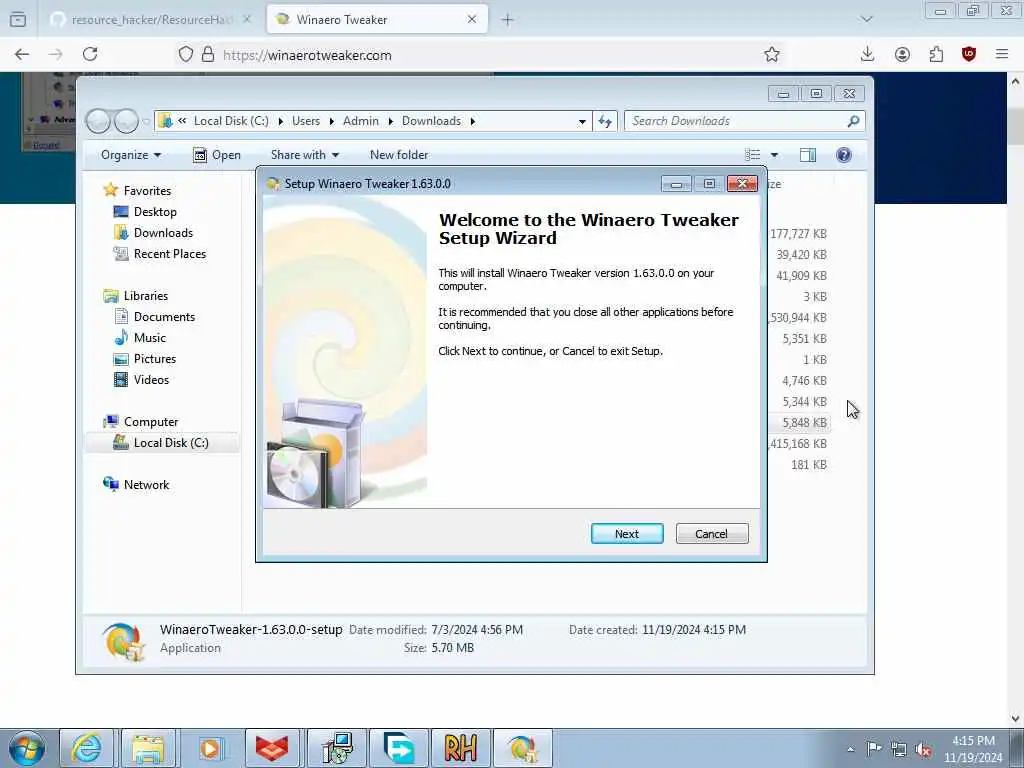Open the uBlock Origin shield icon
Viewport: 1024px width, 768px height.
click(x=968, y=54)
